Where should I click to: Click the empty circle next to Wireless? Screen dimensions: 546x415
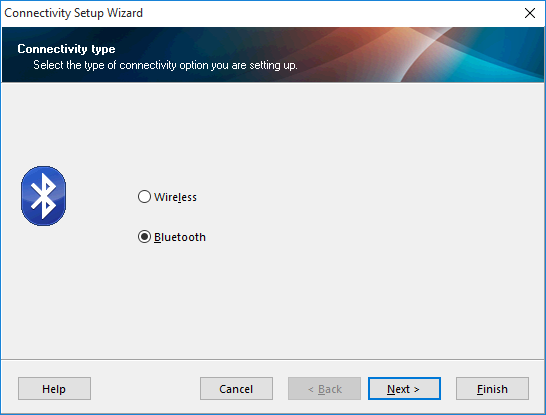pyautogui.click(x=144, y=197)
